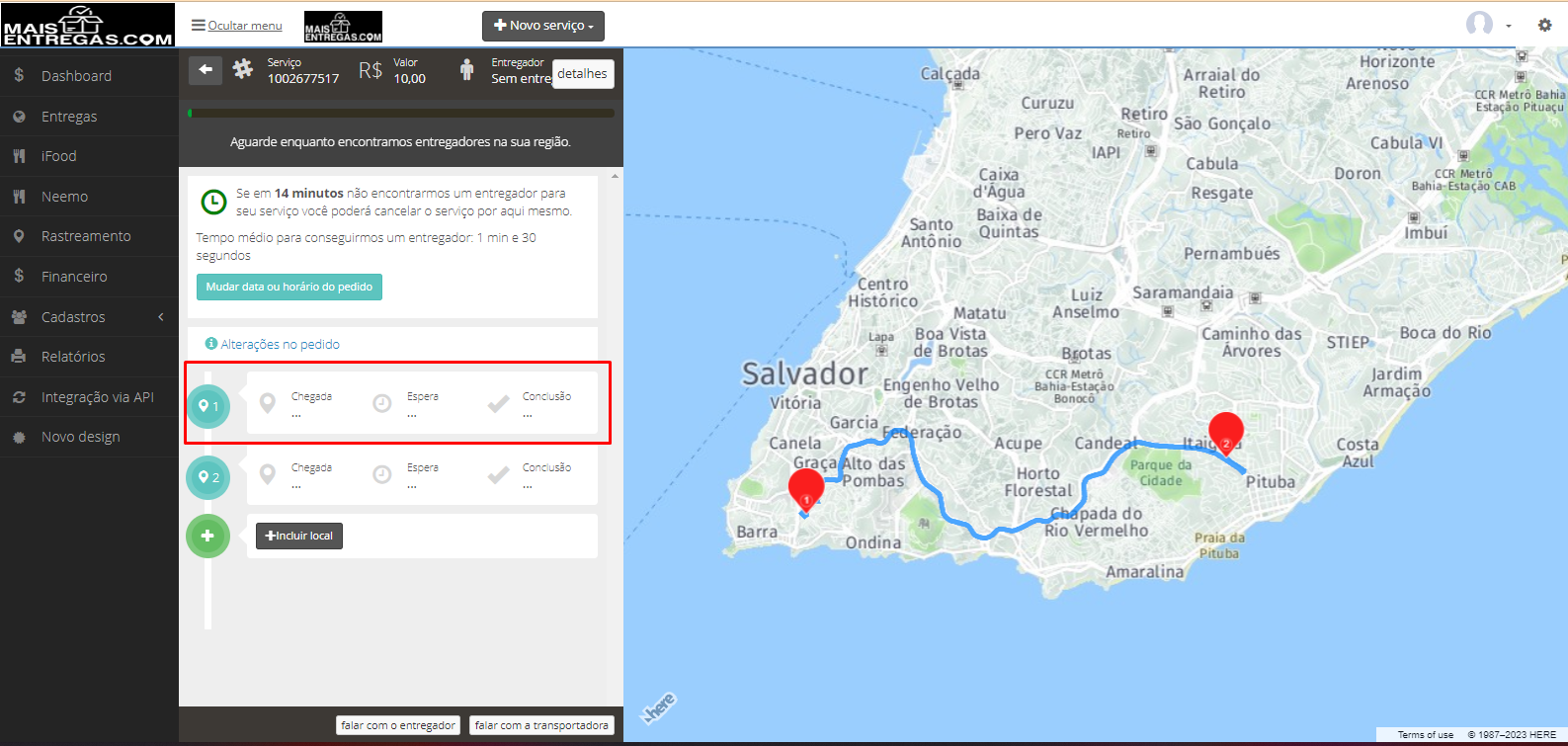This screenshot has width=1568, height=746.
Task: Click the user avatar icon
Action: click(1479, 24)
